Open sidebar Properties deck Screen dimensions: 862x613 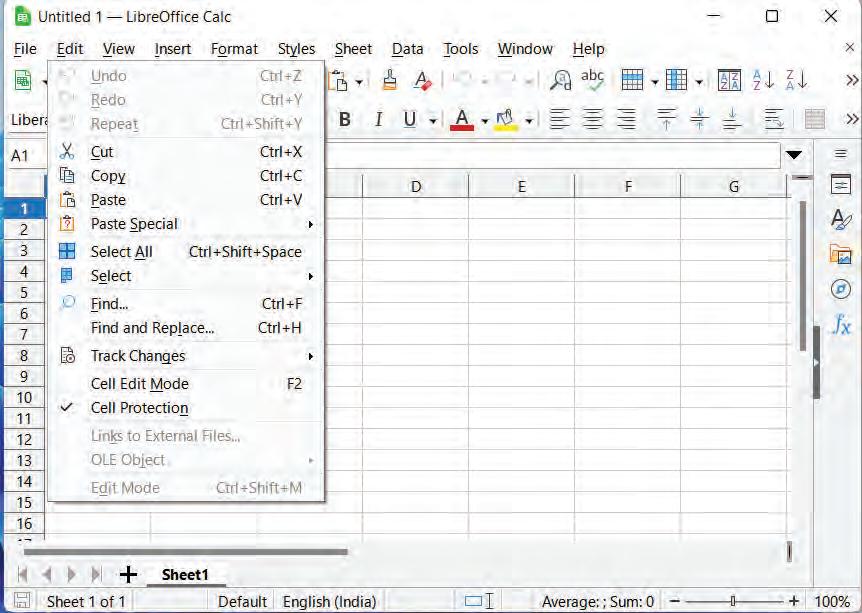coord(841,185)
